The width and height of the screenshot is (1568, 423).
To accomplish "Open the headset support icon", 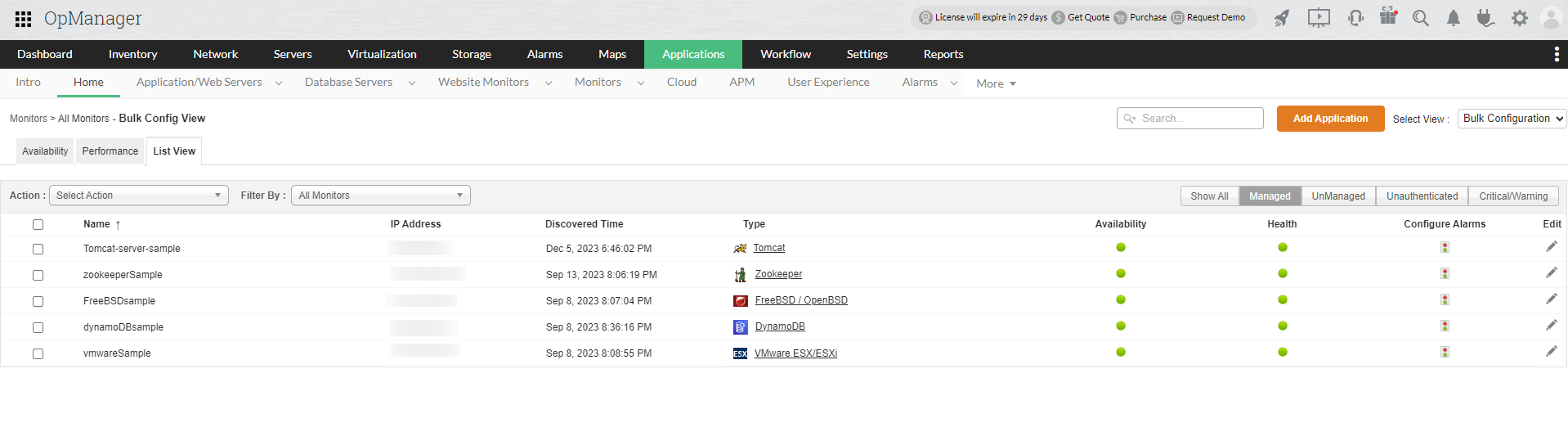I will click(1355, 18).
